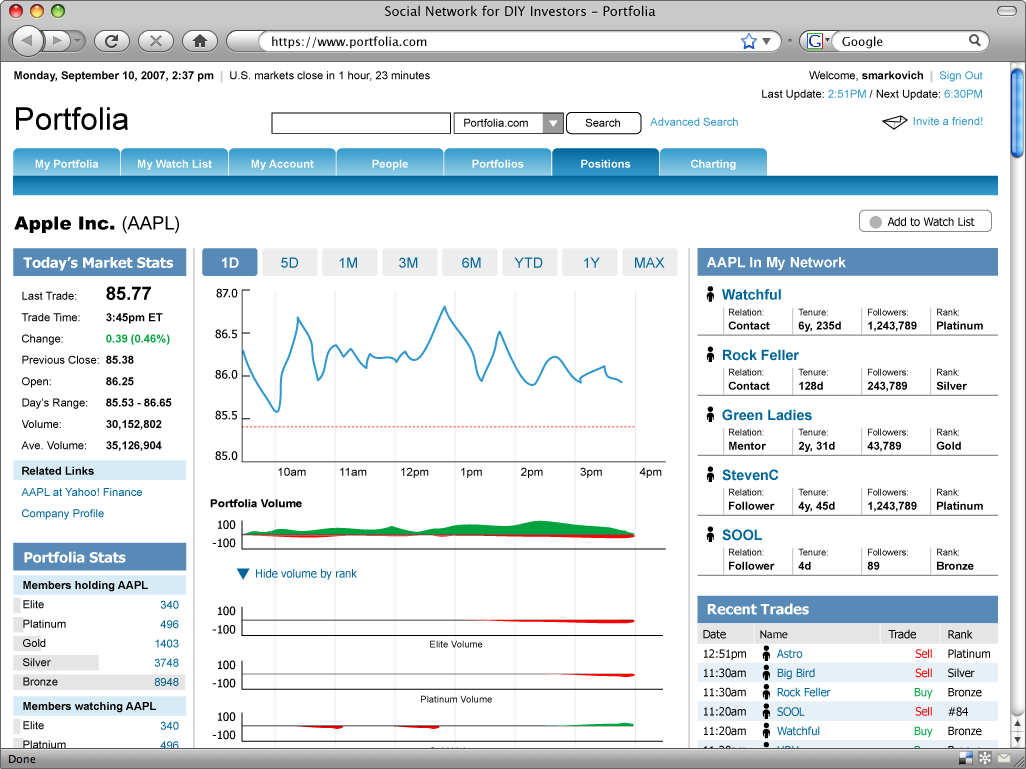Click the Search button

tap(603, 123)
